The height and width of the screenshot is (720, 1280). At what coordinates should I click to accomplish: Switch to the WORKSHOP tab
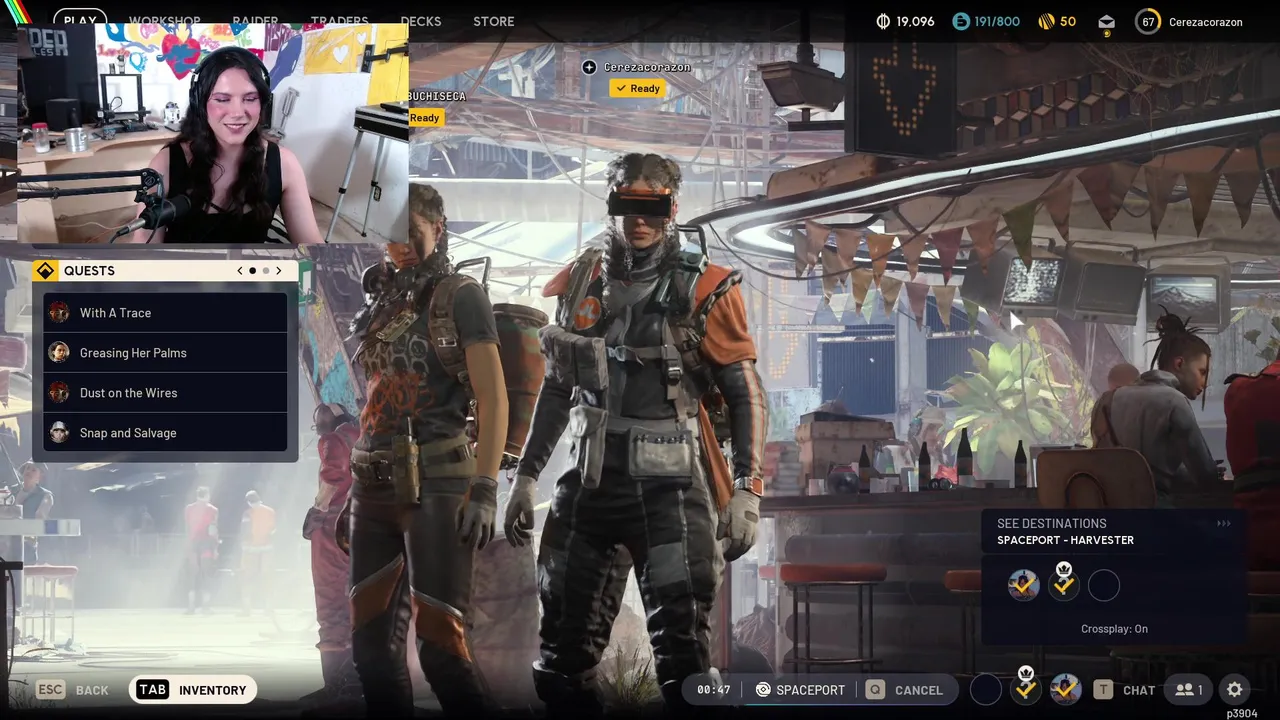[165, 21]
